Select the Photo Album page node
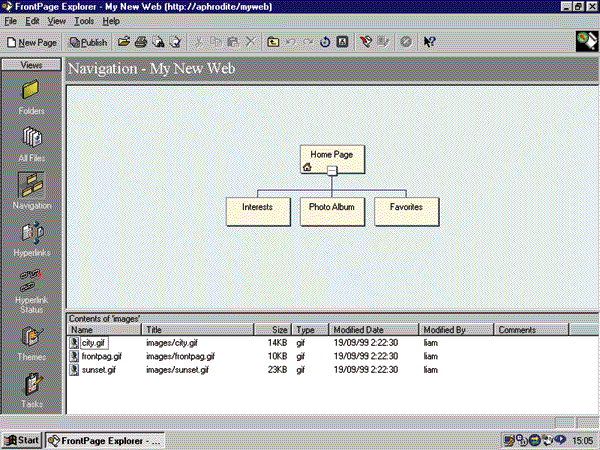The width and height of the screenshot is (600, 450). [332, 207]
